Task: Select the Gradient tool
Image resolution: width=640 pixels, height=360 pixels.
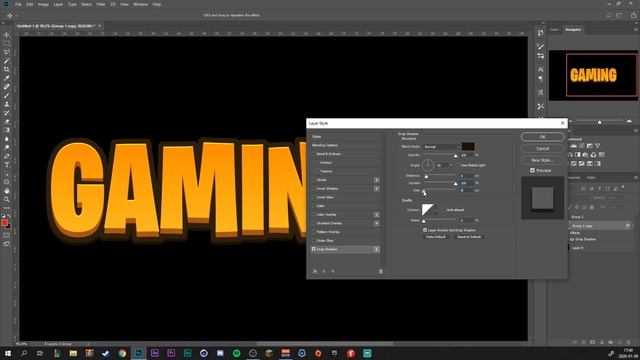Action: [x=7, y=130]
